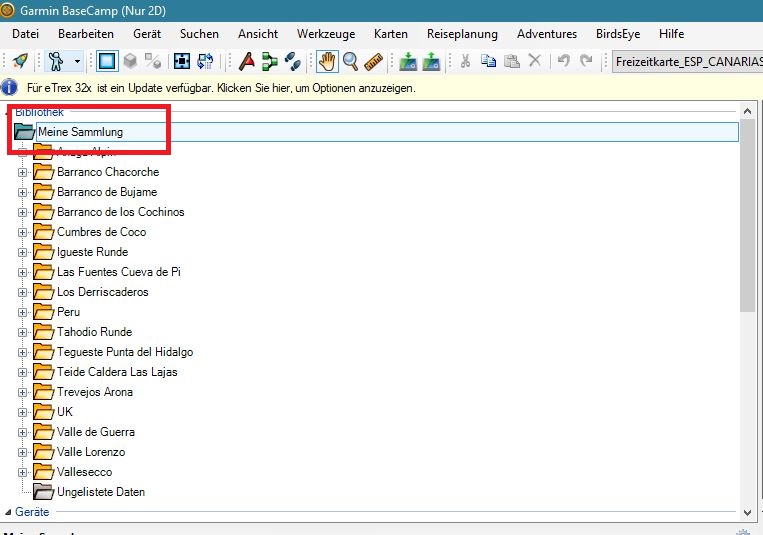This screenshot has width=763, height=535.
Task: Open the activity profile dropdown arrow
Action: coord(77,61)
